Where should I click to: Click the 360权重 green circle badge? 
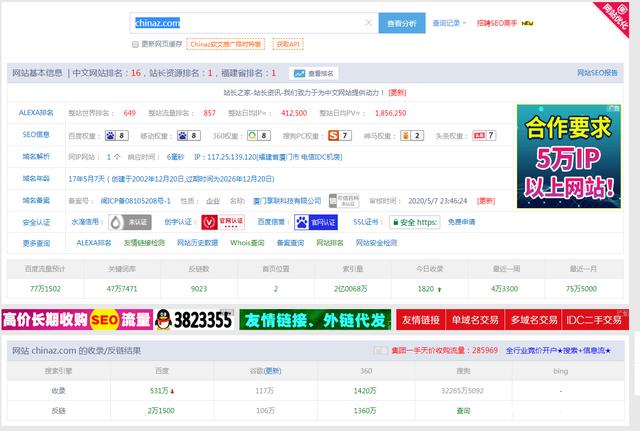(x=259, y=136)
